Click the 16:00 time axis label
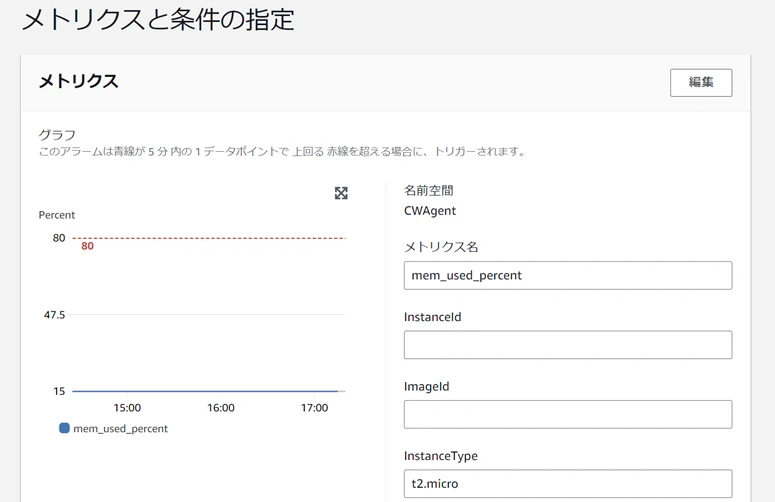This screenshot has width=775, height=502. tap(221, 408)
